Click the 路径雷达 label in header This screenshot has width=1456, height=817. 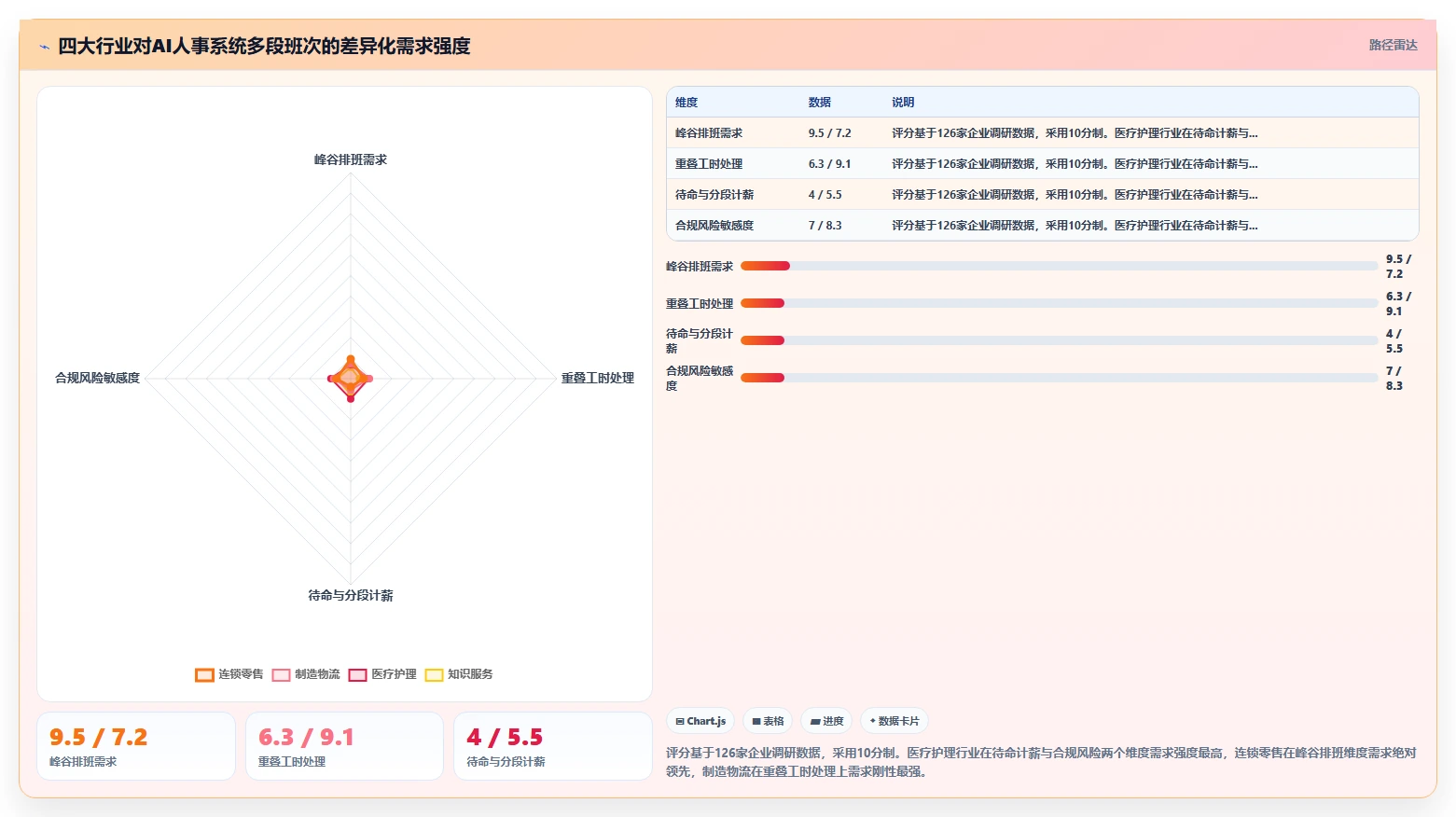(1393, 45)
